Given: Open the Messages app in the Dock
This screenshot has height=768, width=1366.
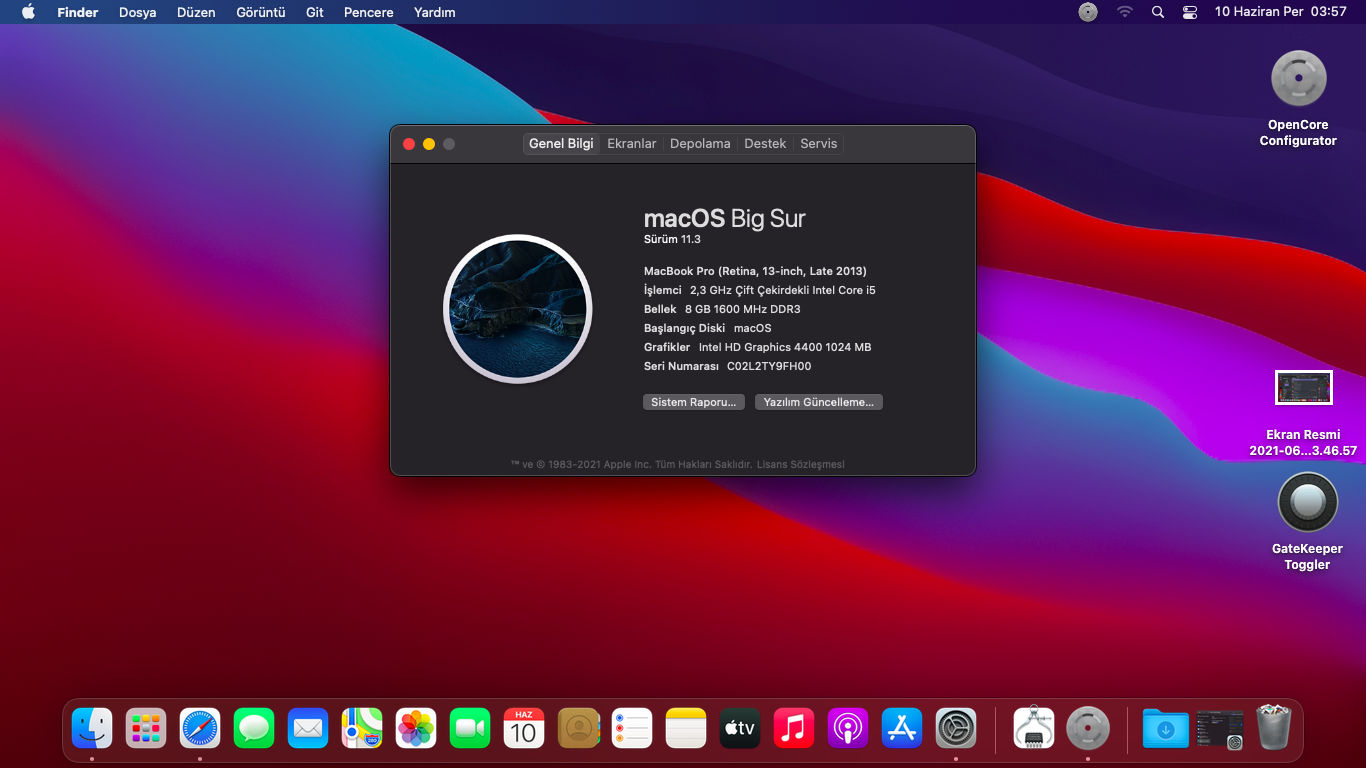Looking at the screenshot, I should (254, 728).
